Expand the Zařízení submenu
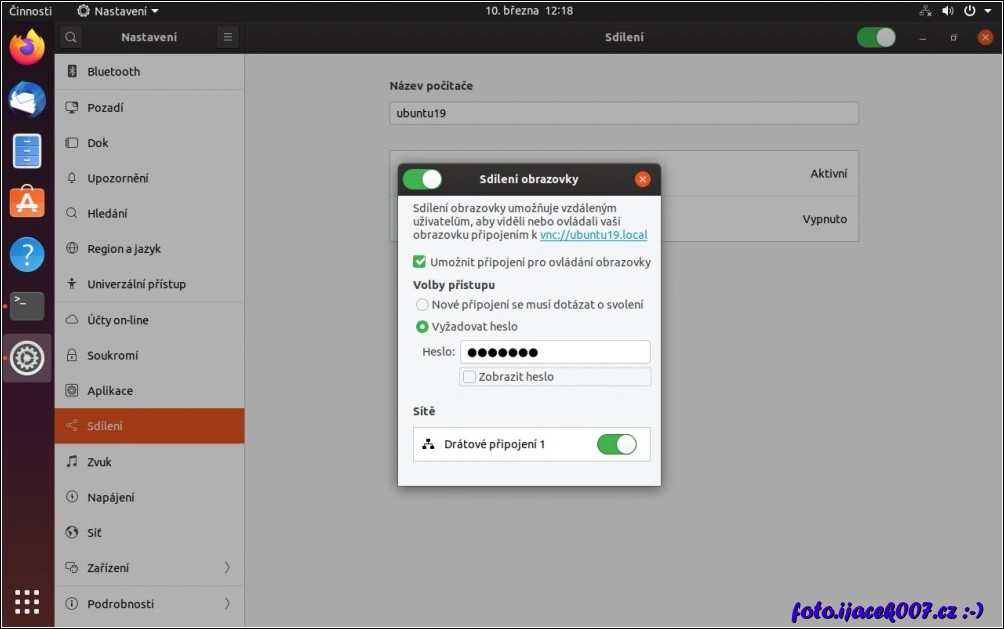The image size is (1004, 629). [x=227, y=568]
